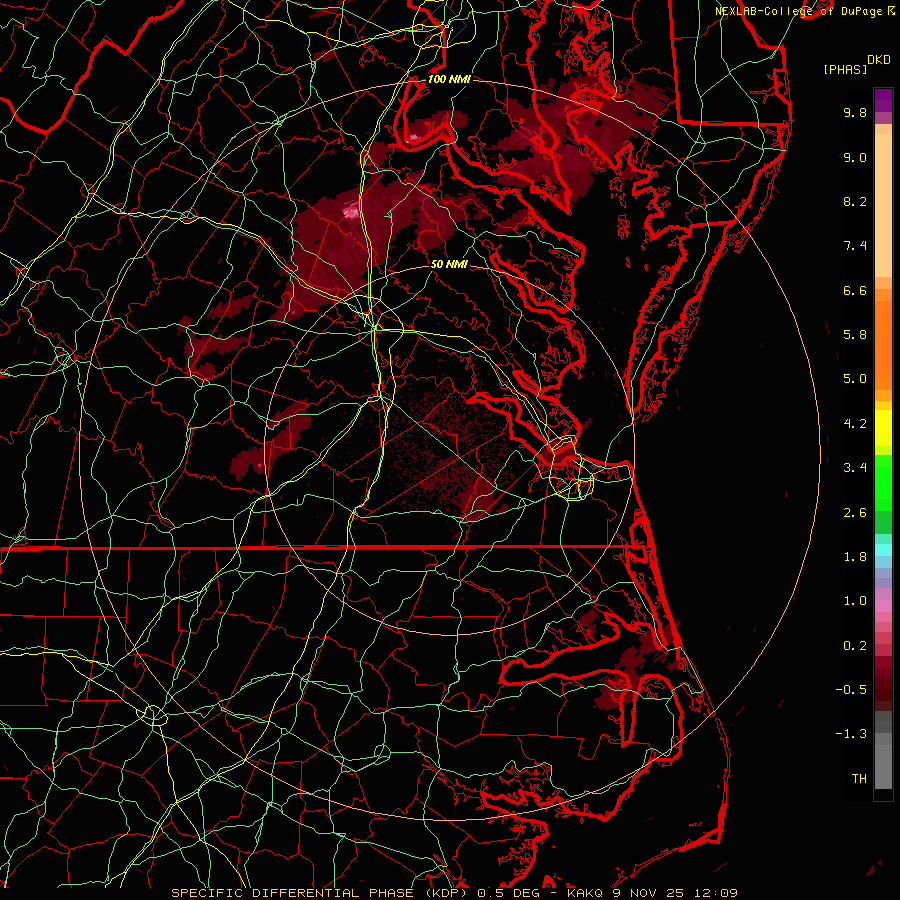
Task: Pick the yellow color band beside 4.2
Action: (x=883, y=428)
